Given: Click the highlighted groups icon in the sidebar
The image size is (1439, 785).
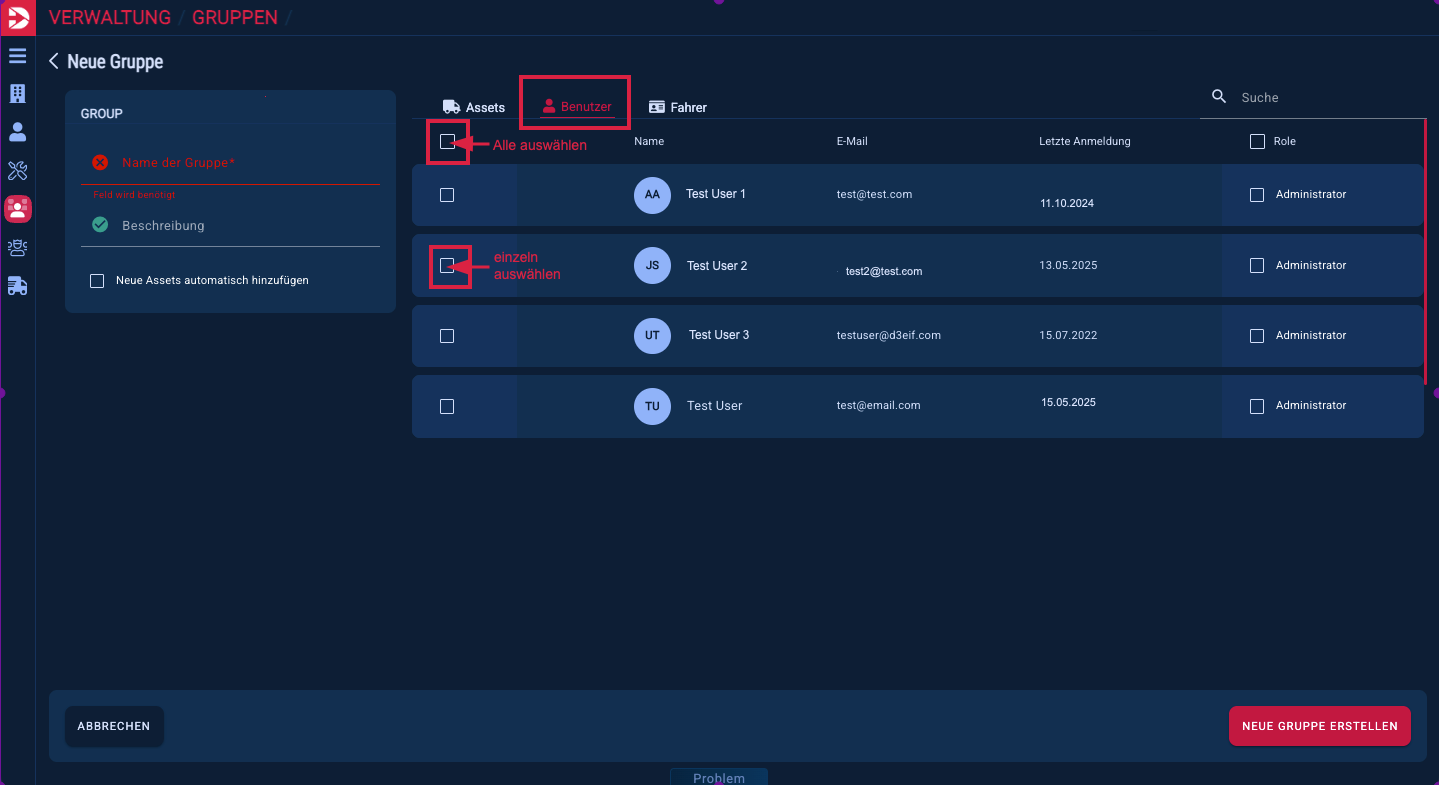Looking at the screenshot, I should pos(17,209).
